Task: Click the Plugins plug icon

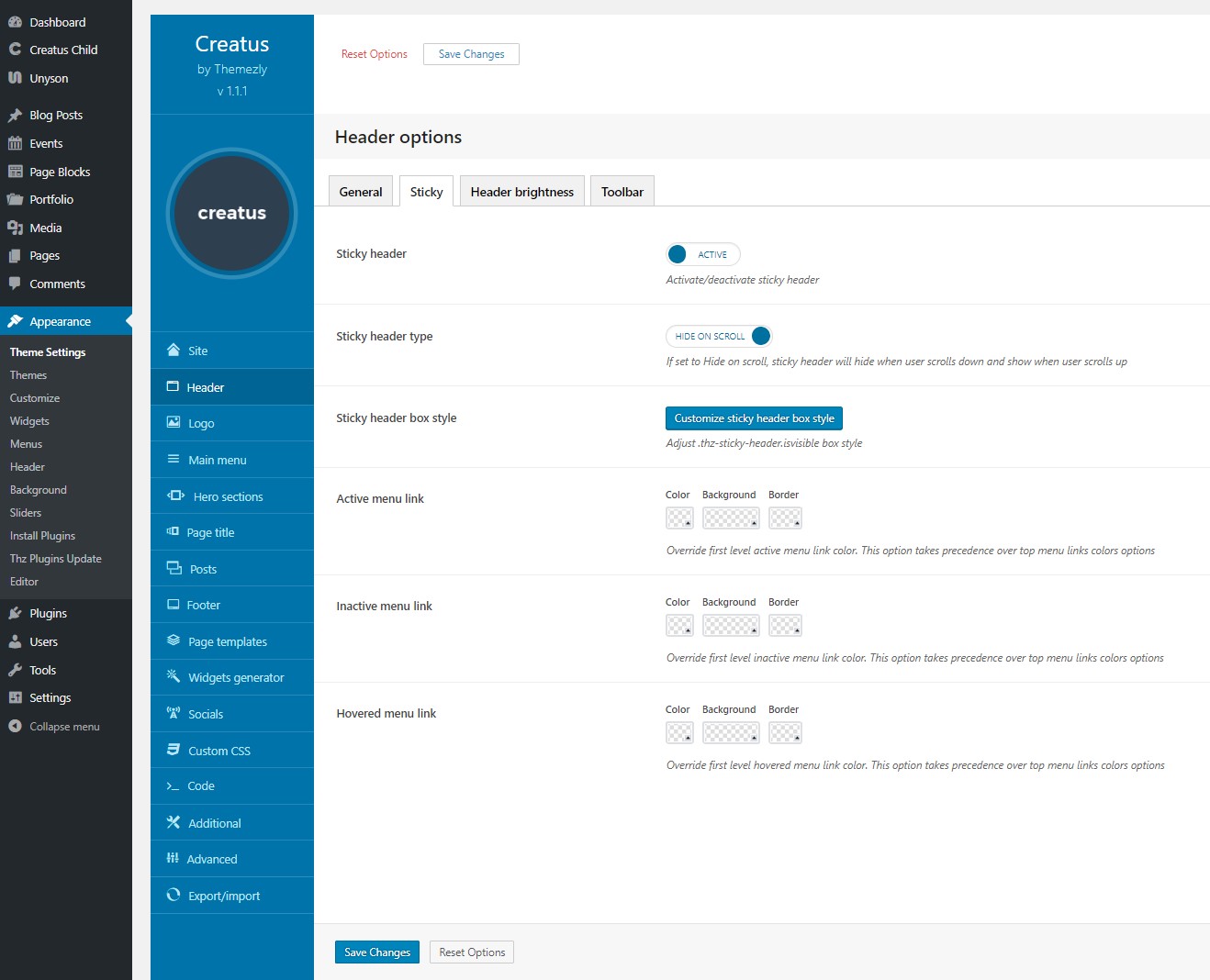Action: (15, 613)
